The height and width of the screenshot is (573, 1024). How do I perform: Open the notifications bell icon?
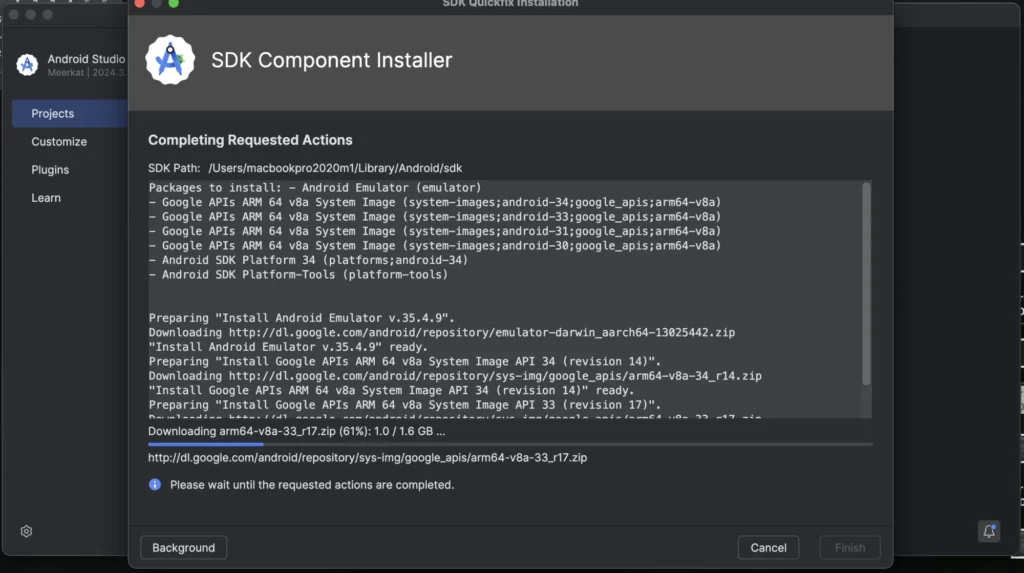989,531
